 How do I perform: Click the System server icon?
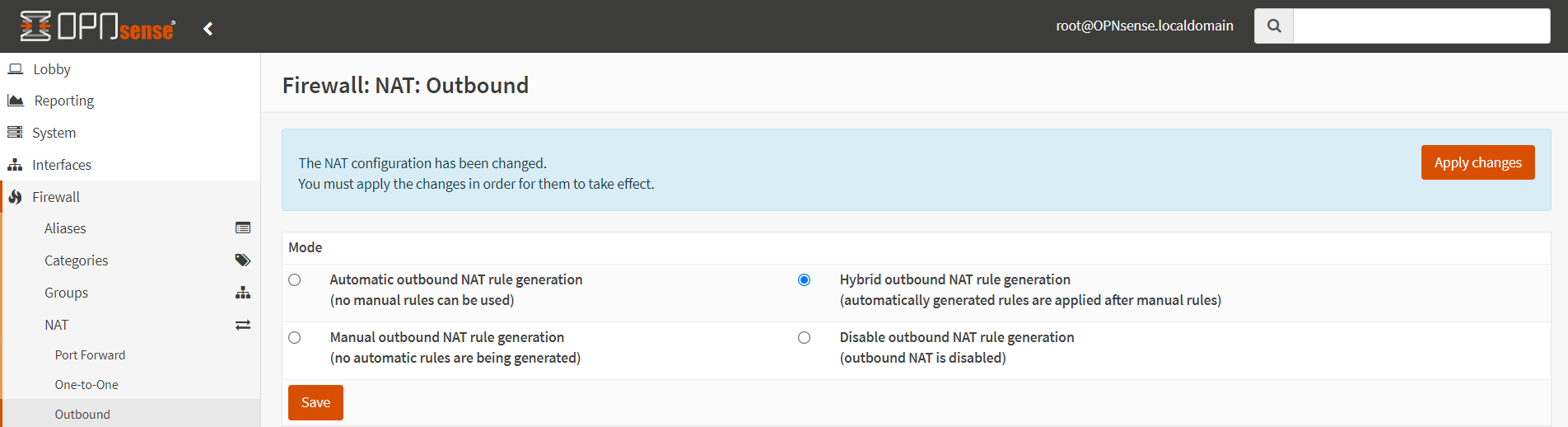[x=15, y=132]
